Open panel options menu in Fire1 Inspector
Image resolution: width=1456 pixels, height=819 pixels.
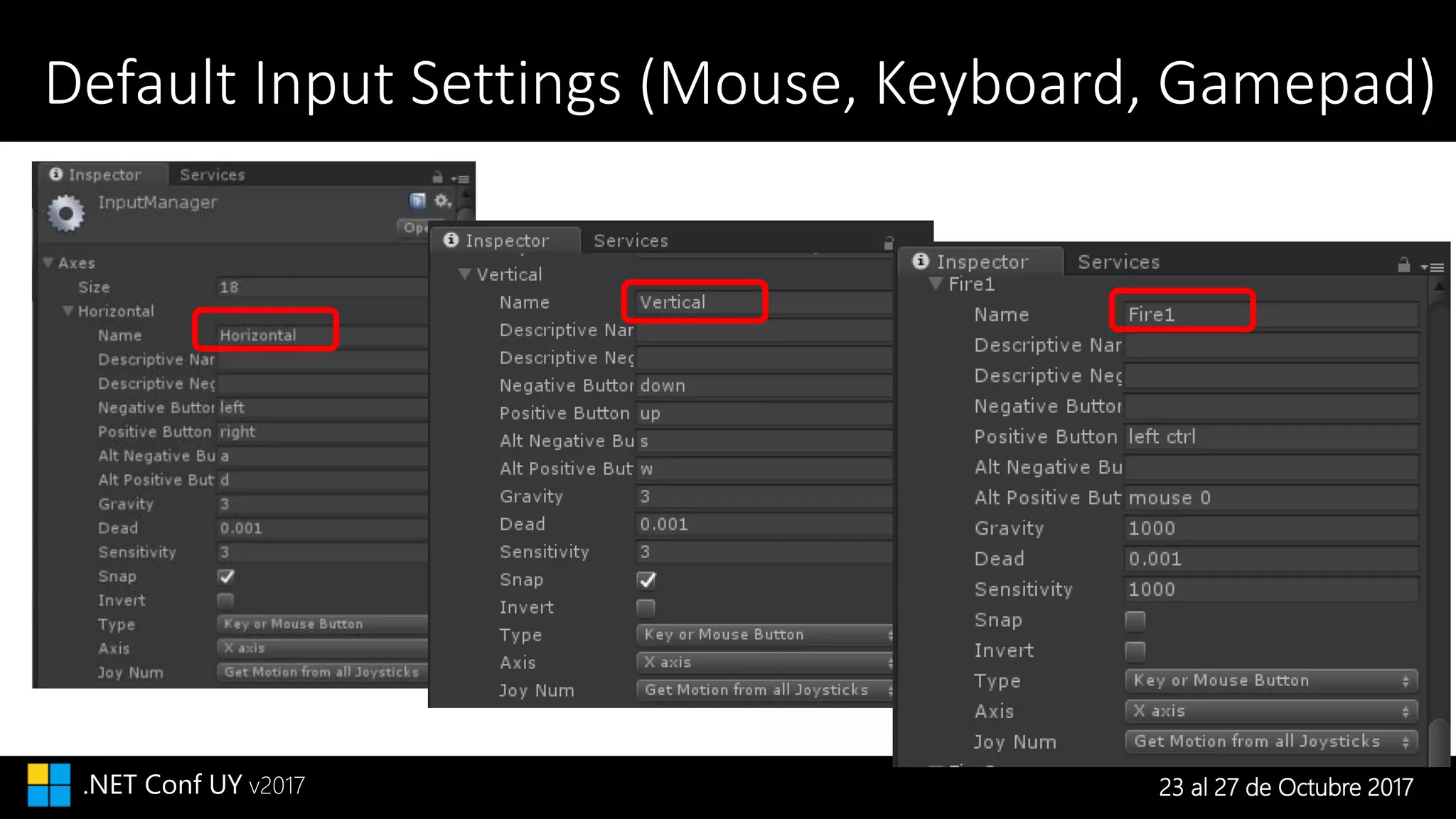point(1433,268)
